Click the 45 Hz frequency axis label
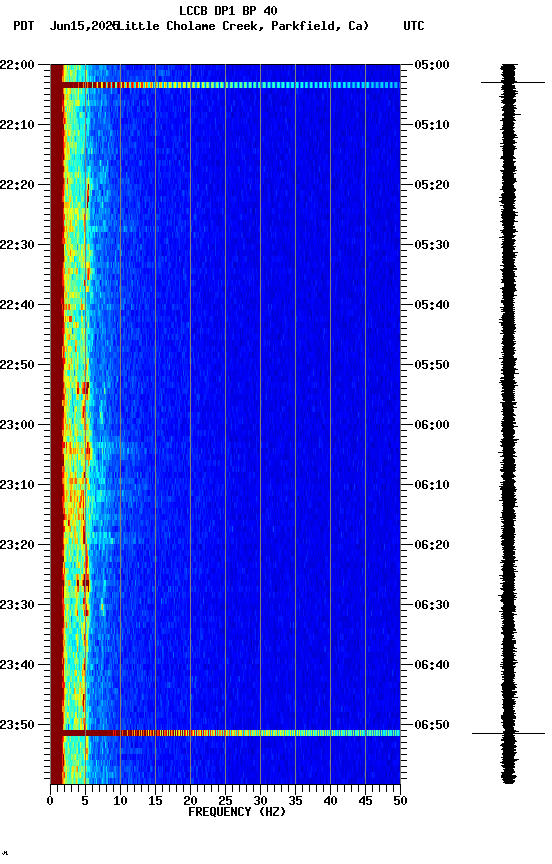Viewport: 552px width, 864px height. tap(365, 801)
